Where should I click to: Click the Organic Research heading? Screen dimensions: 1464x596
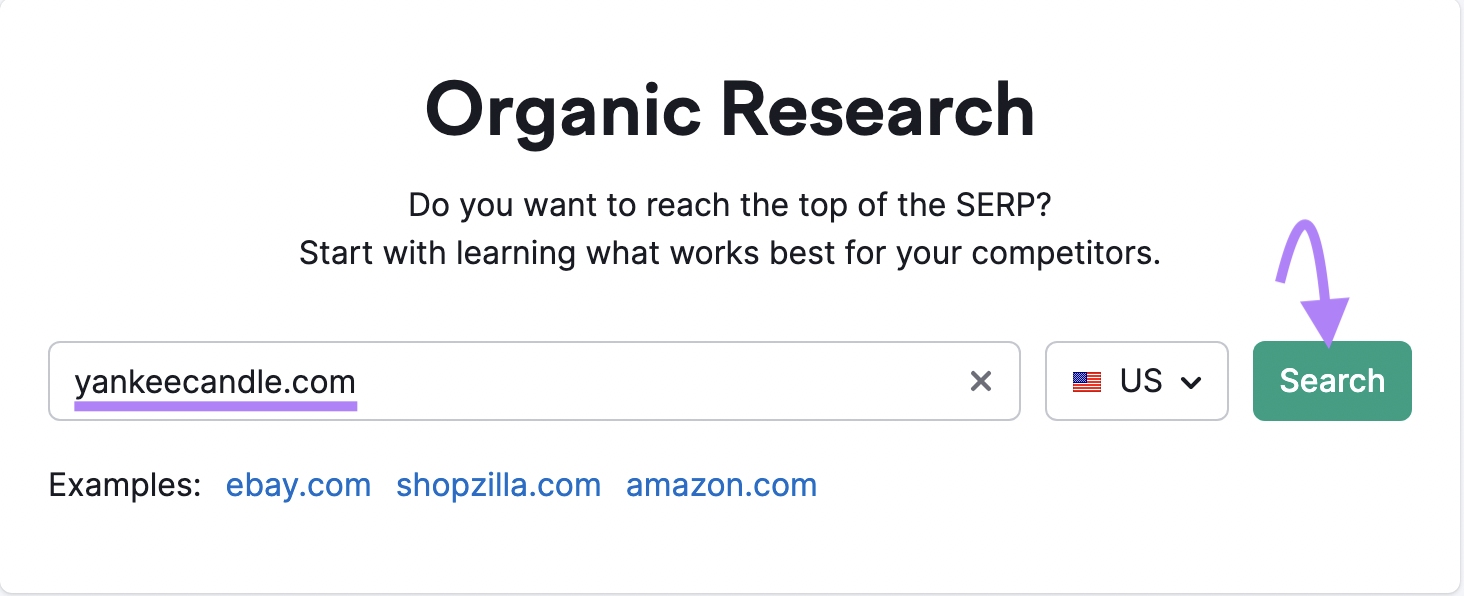click(730, 108)
